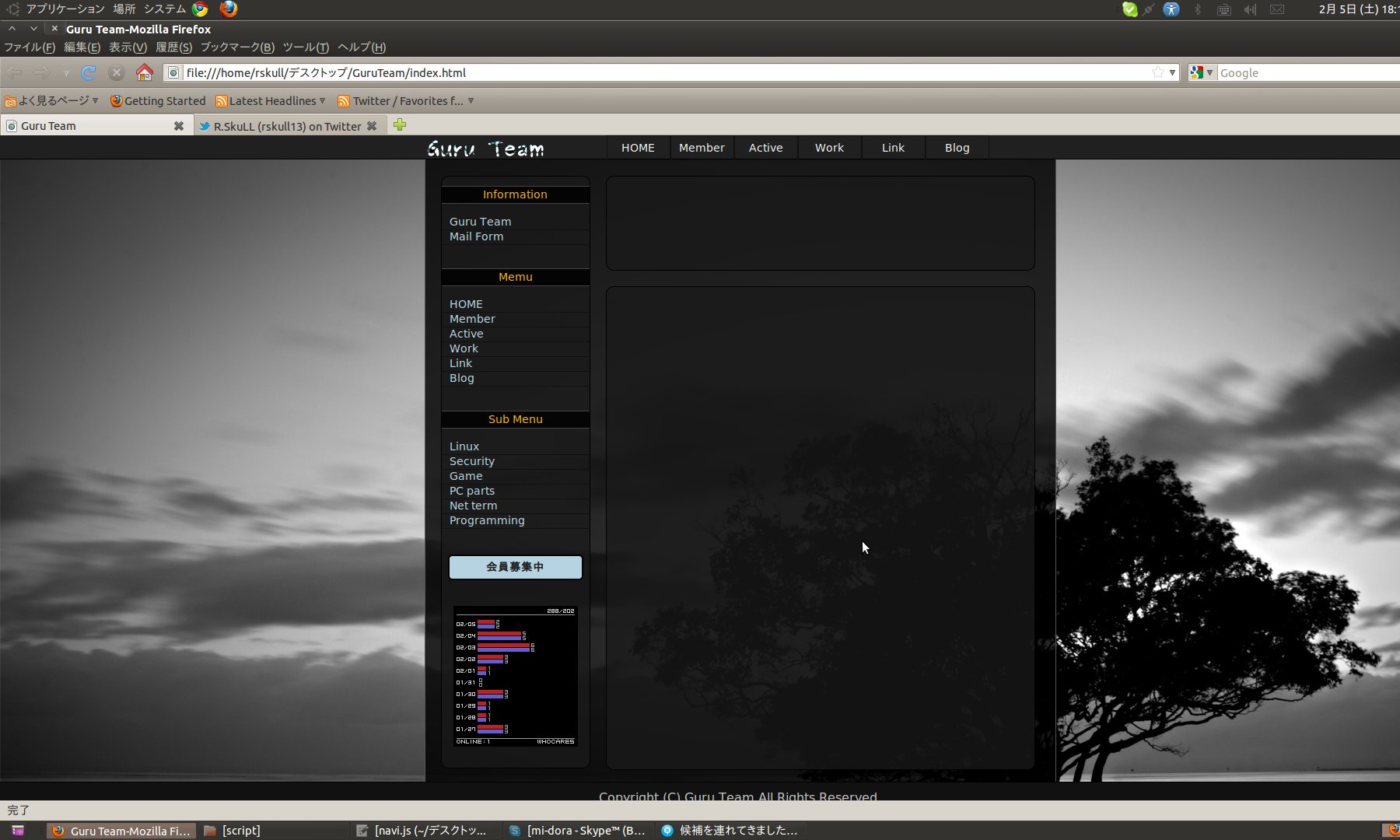Expand the address bar history dropdown
The image size is (1400, 840).
pos(1172,72)
